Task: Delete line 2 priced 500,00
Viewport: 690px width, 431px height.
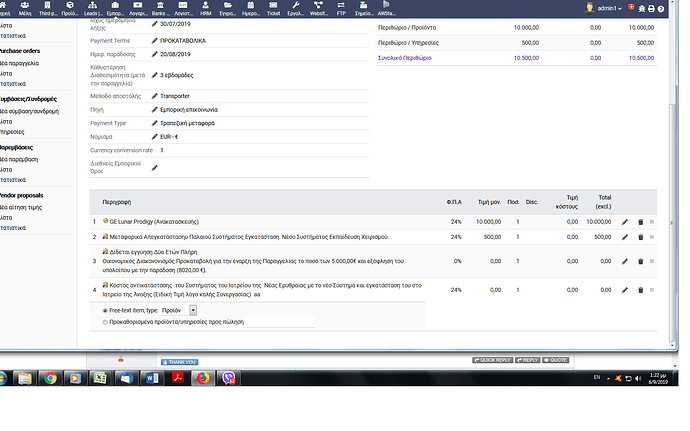Action: 641,237
